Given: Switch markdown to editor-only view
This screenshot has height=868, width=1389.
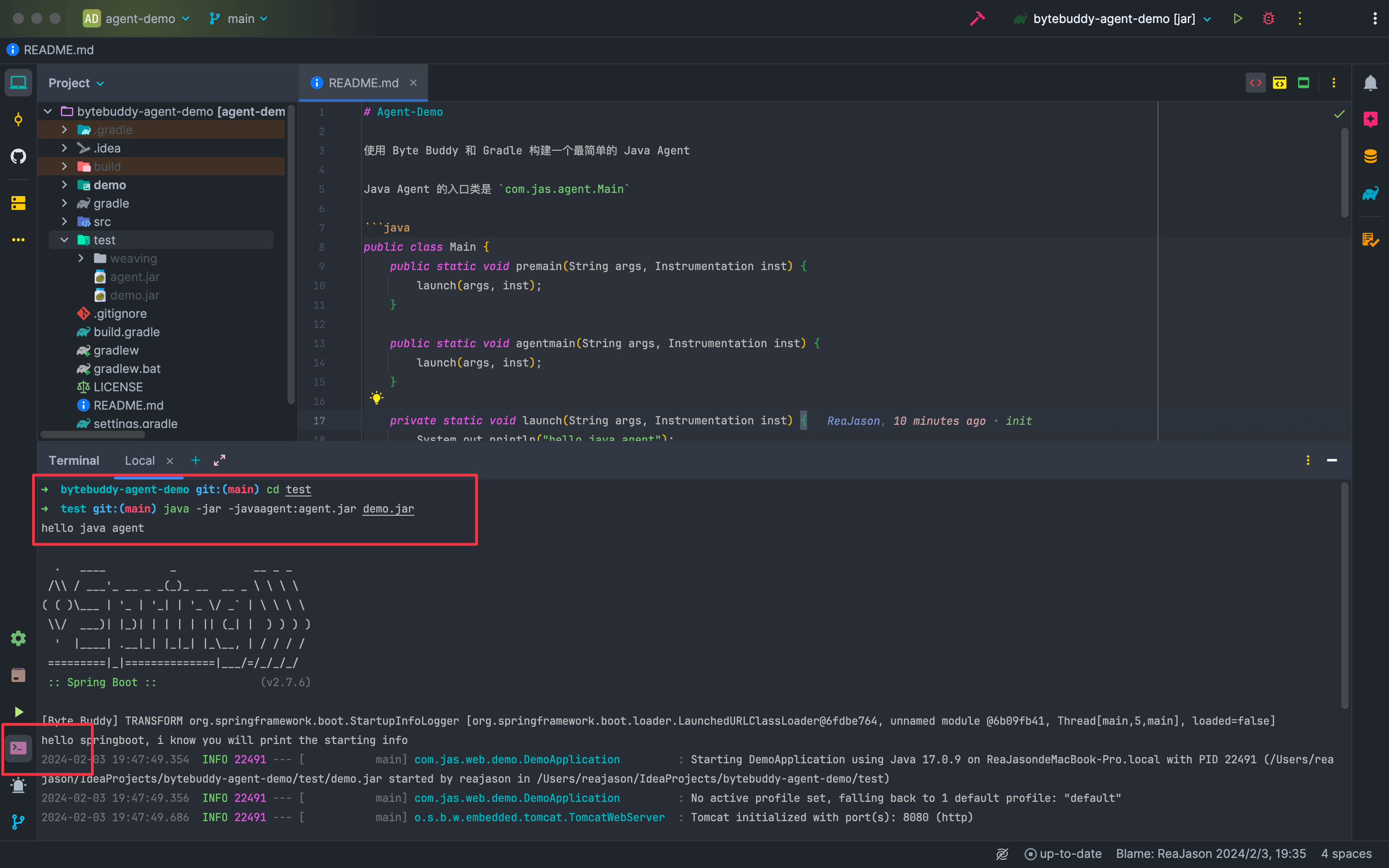Looking at the screenshot, I should pyautogui.click(x=1255, y=83).
